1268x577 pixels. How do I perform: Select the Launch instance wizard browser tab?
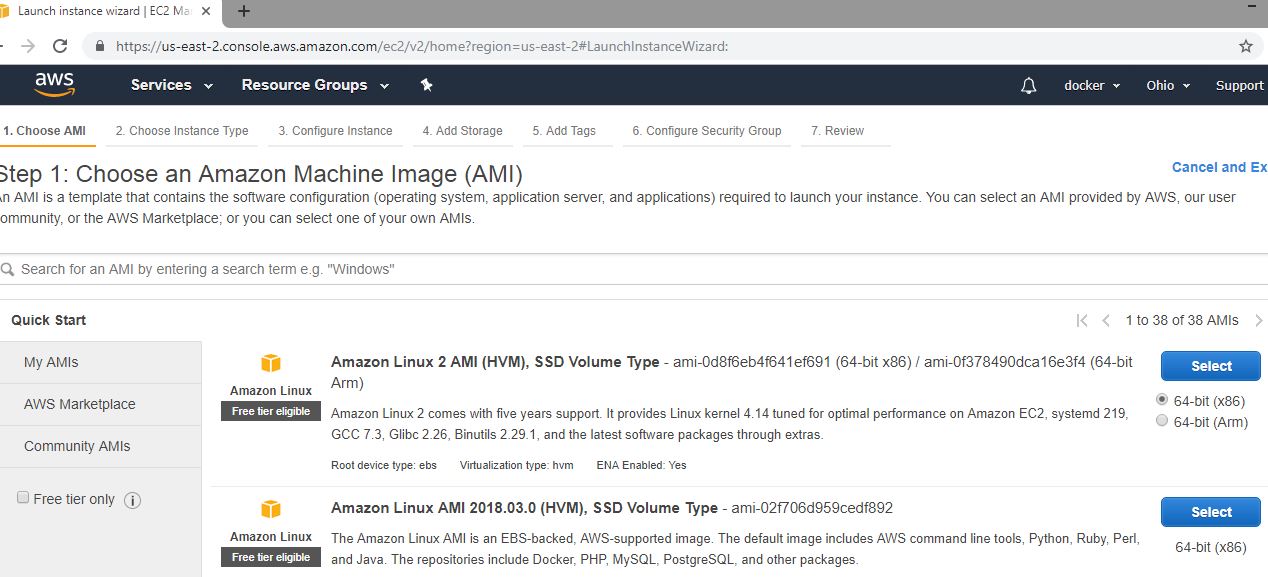click(x=105, y=12)
